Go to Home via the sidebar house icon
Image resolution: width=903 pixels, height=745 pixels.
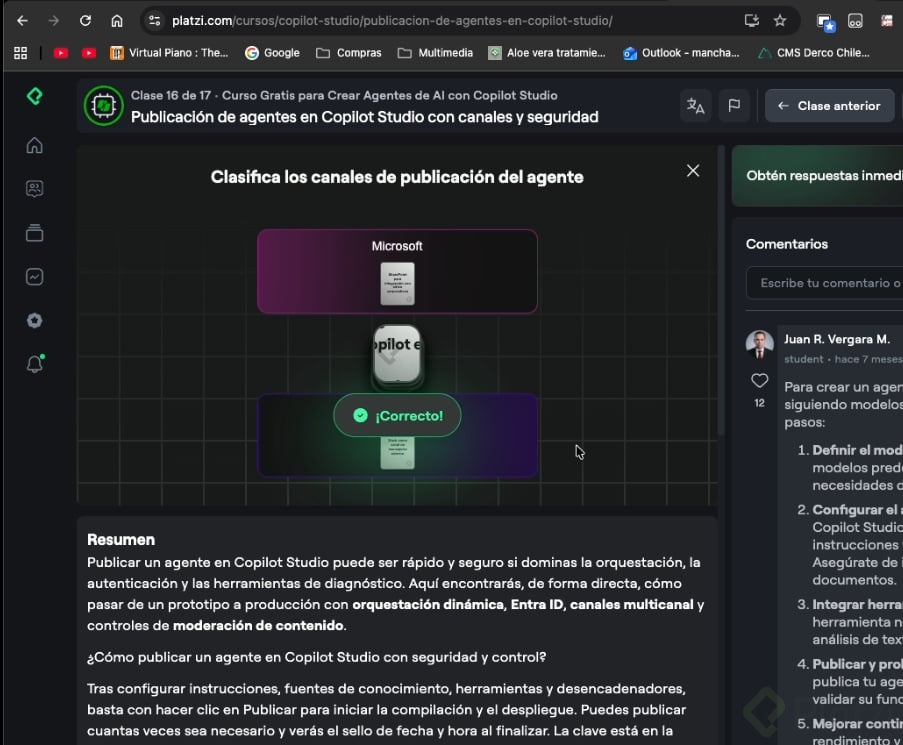35,145
